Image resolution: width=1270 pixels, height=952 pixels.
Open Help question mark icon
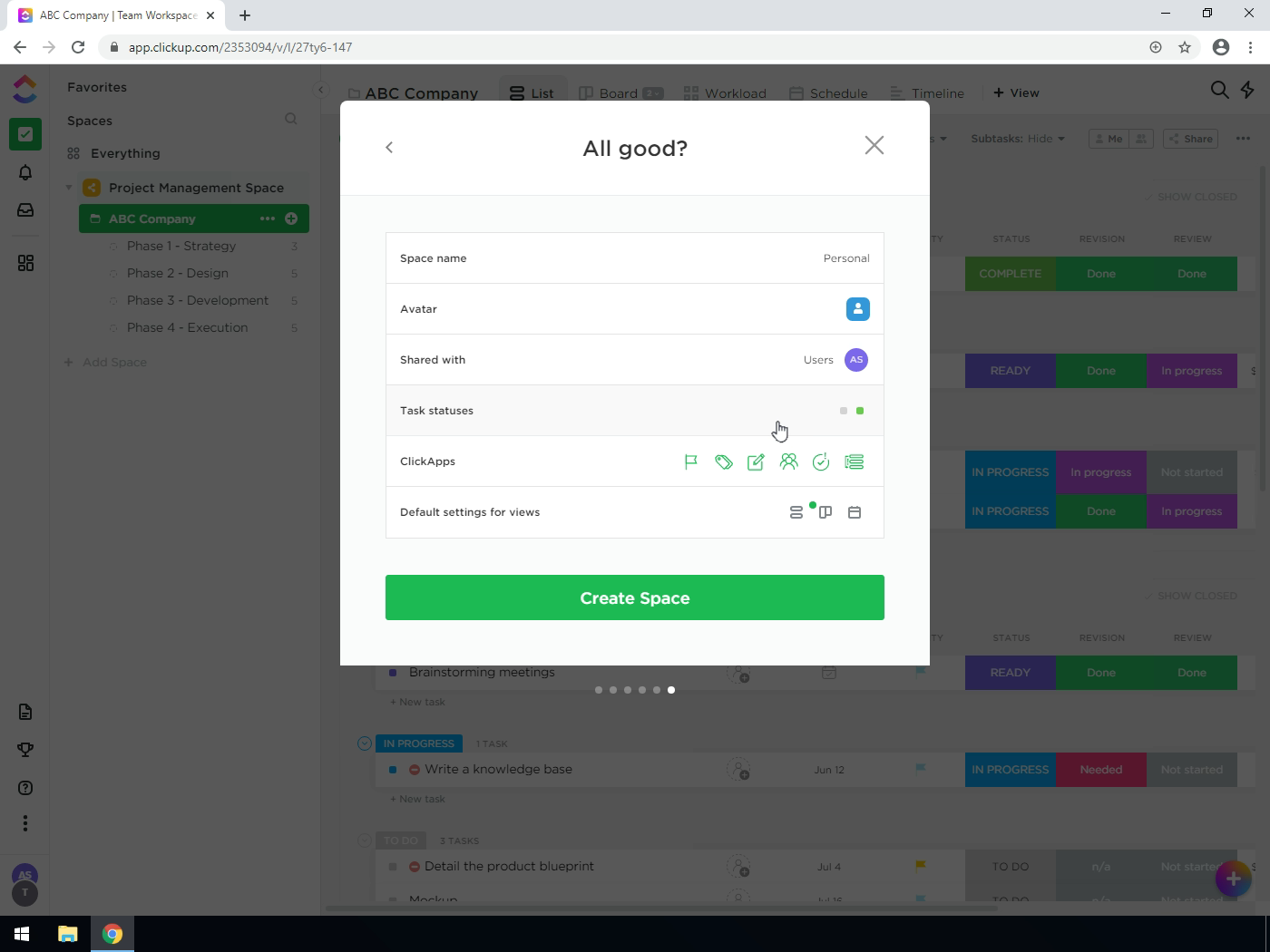click(x=25, y=788)
